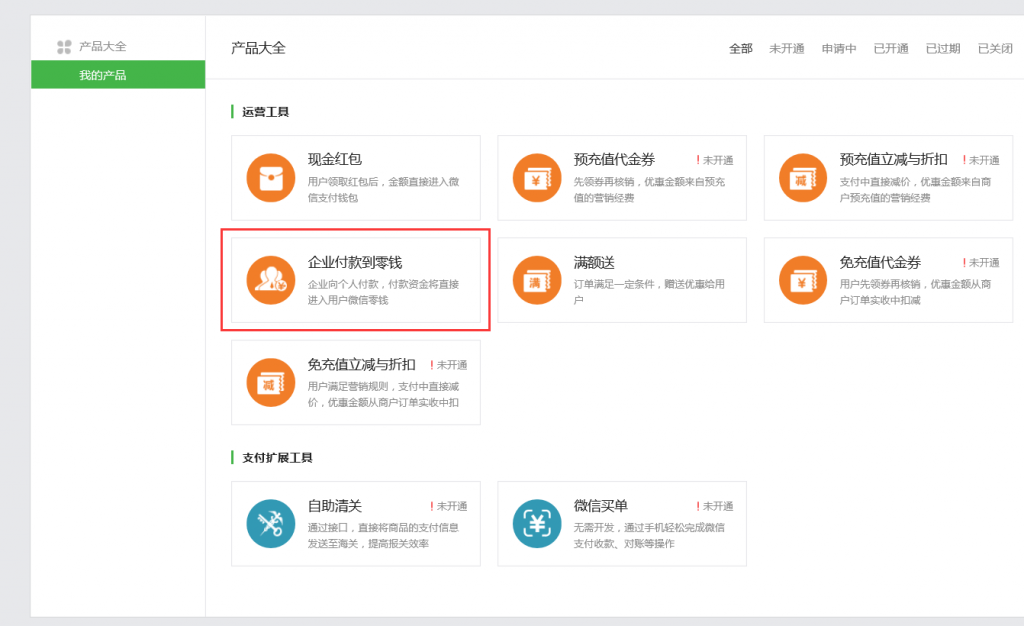Viewport: 1024px width, 626px height.
Task: Click description text starting 用户领取红包后
Action: pyautogui.click(x=383, y=190)
